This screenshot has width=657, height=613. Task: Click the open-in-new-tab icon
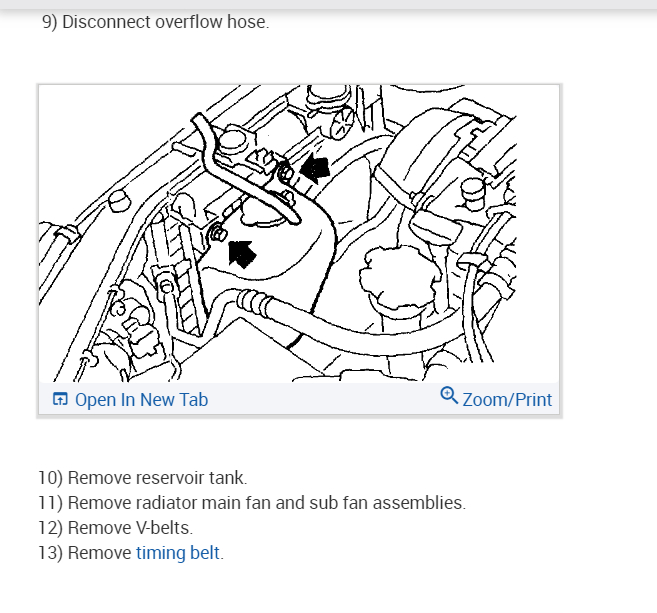[60, 399]
